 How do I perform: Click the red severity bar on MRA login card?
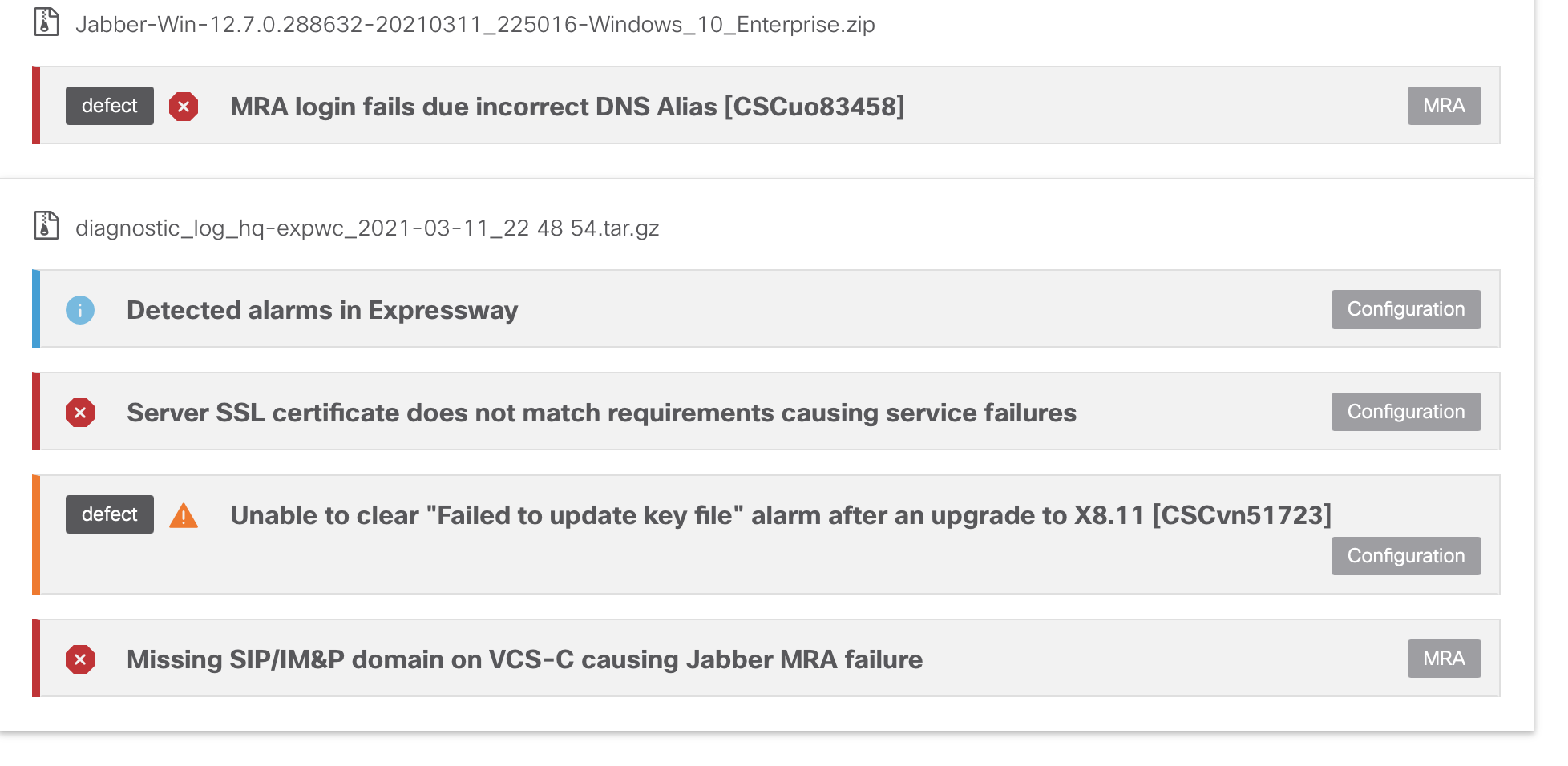click(35, 106)
